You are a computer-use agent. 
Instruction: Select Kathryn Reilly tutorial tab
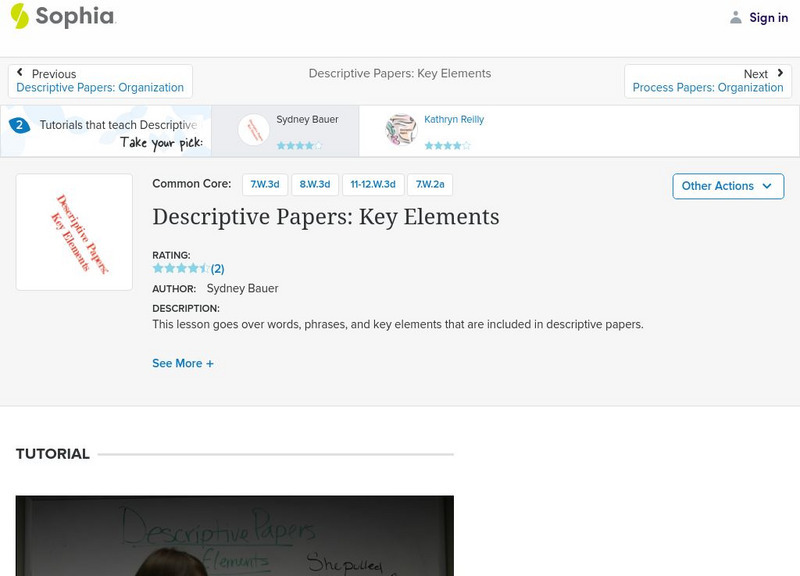(x=434, y=131)
